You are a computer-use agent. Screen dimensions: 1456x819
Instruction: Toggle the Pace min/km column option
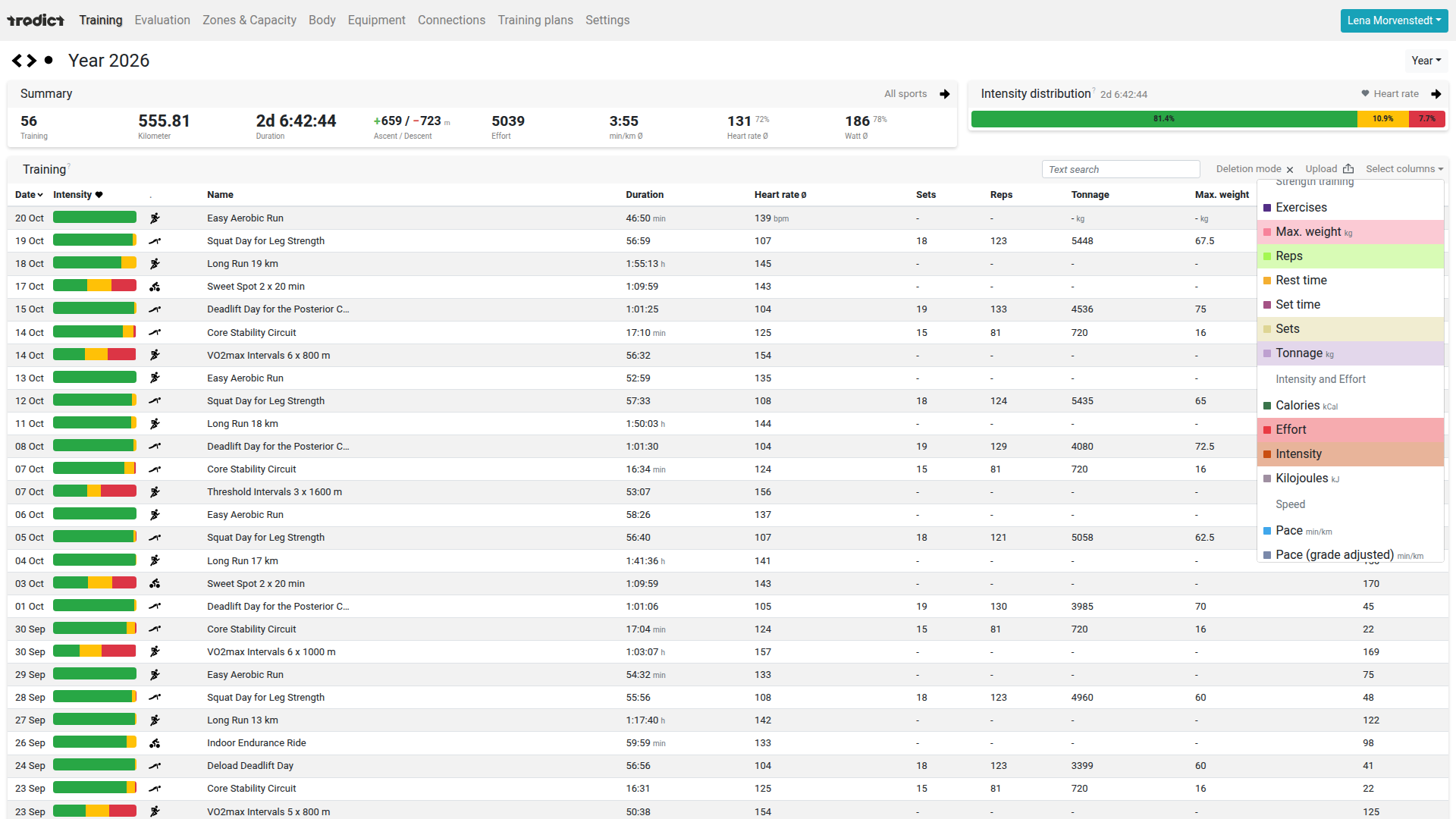[1350, 531]
